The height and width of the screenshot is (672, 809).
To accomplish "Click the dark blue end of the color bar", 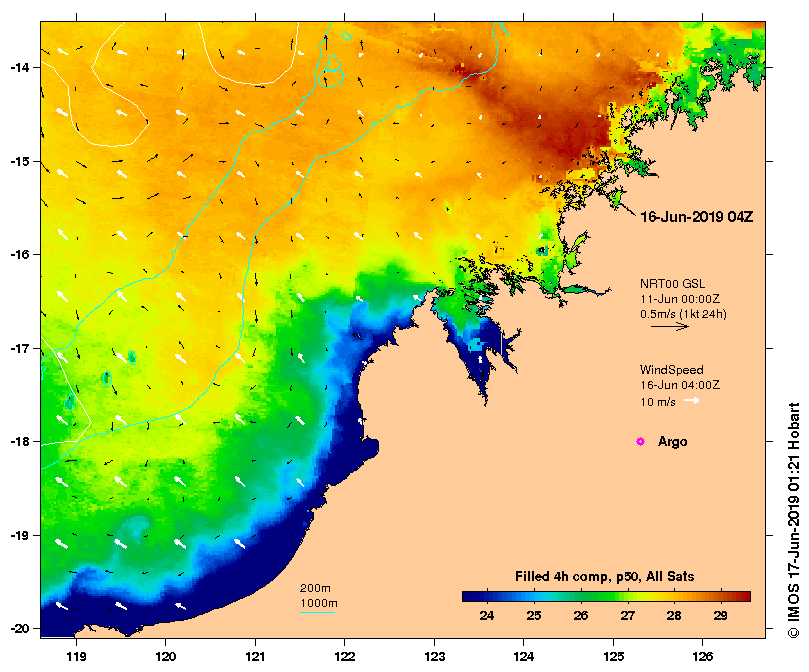I will point(470,596).
